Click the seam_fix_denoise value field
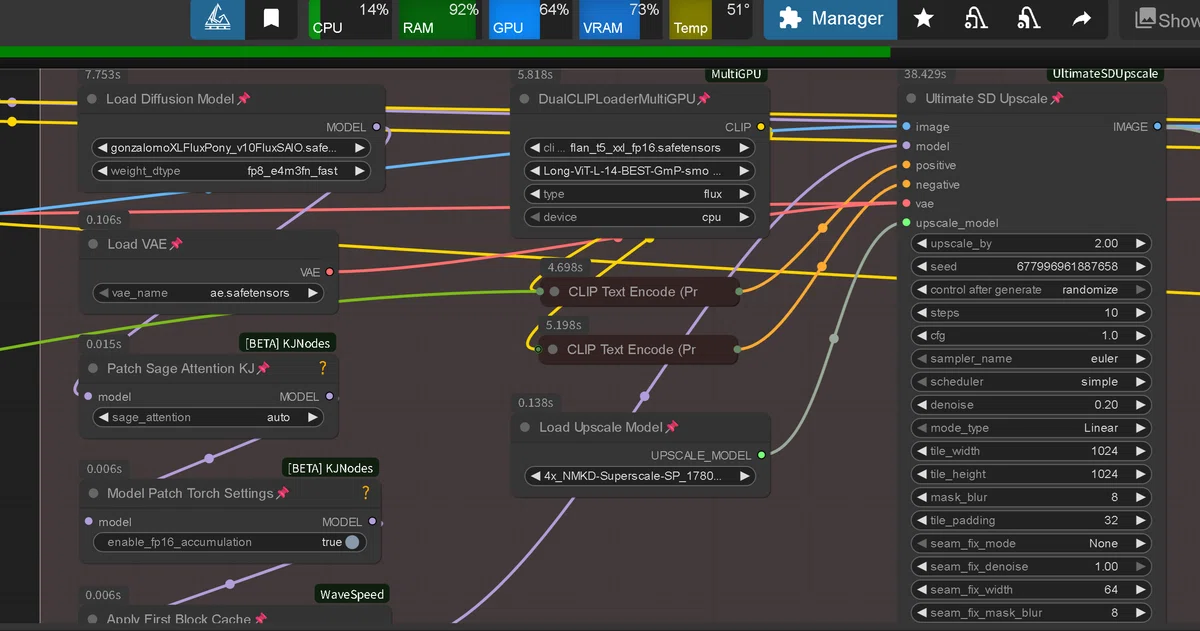Viewport: 1200px width, 631px height. pos(1031,566)
